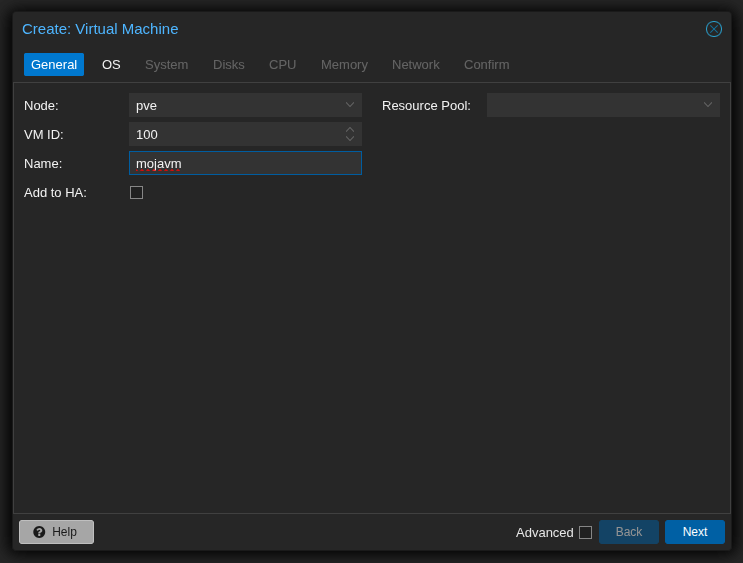Switch to the General tab
Viewport: 743px width, 563px height.
pyautogui.click(x=54, y=65)
